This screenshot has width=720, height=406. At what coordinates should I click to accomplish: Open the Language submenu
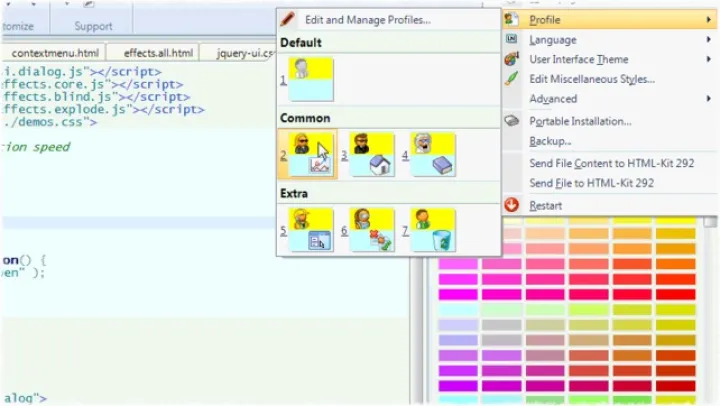[609, 40]
